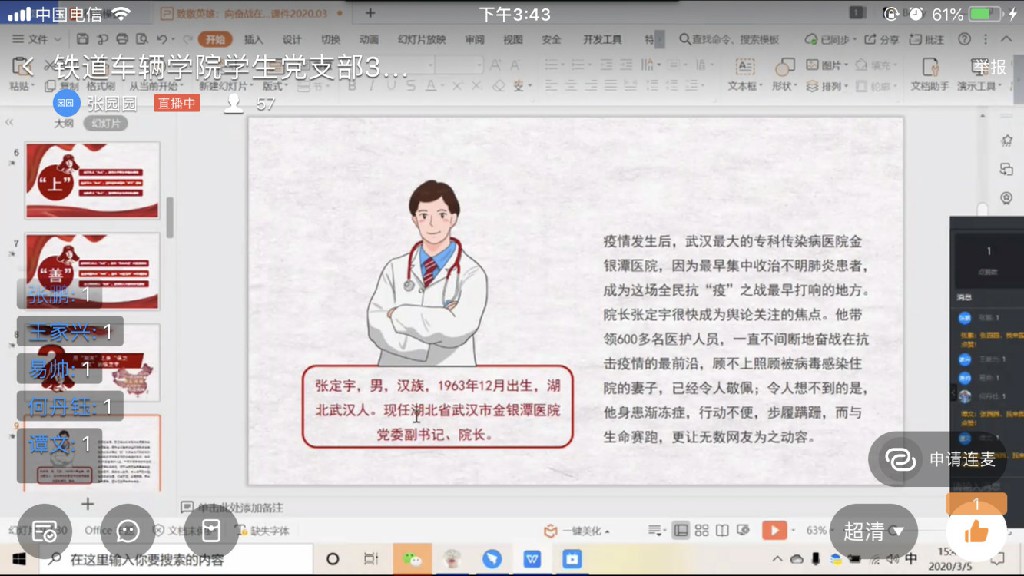Click the print preview icon

[142, 39]
